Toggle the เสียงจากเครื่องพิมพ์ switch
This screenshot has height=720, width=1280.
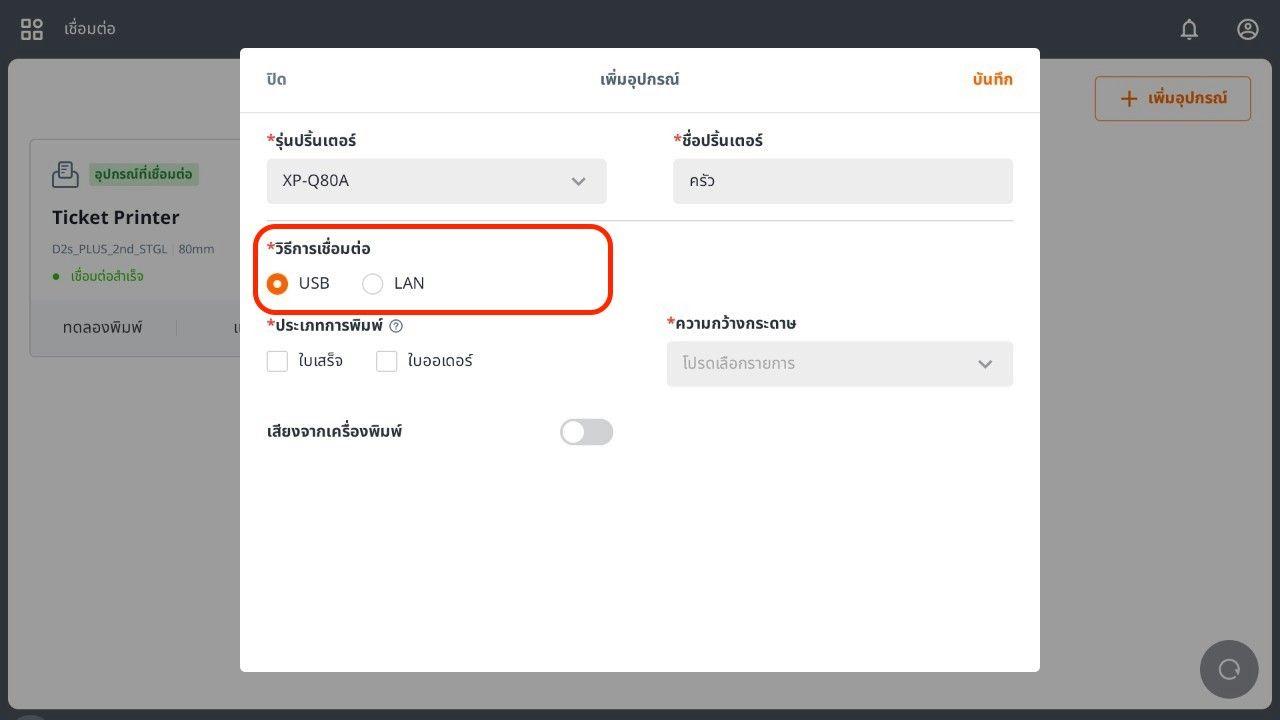pyautogui.click(x=586, y=432)
